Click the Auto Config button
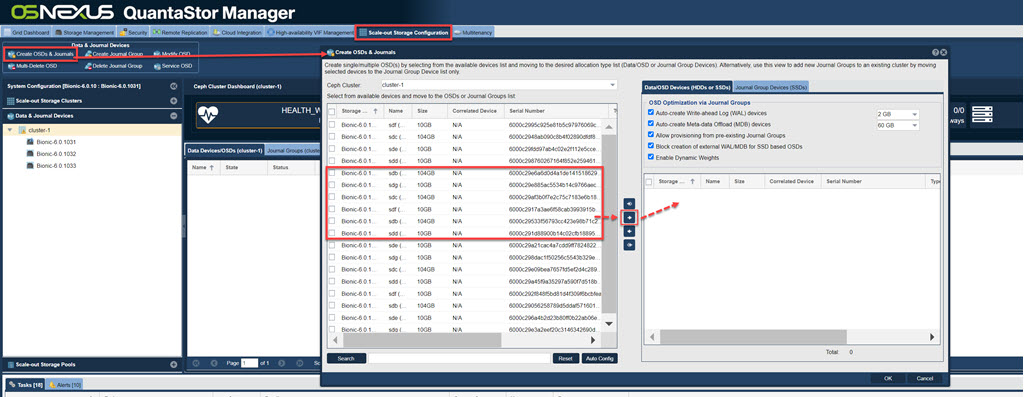 click(x=600, y=358)
